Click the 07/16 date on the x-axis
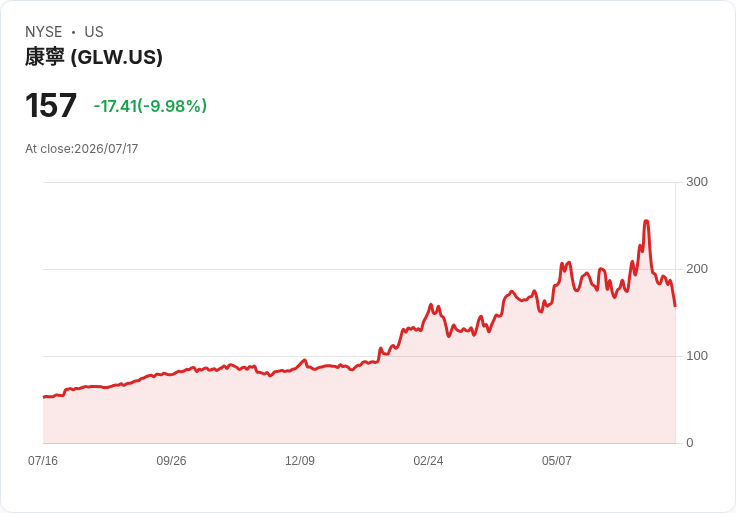736x513 pixels. [x=43, y=460]
